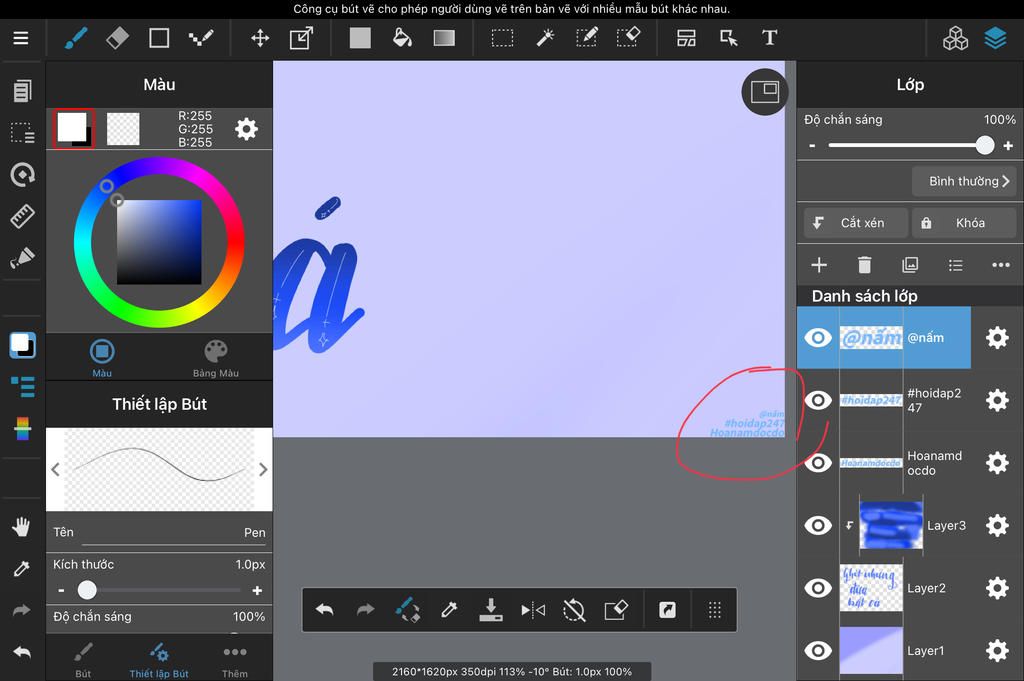Reset canvas rotation in bottom bar
This screenshot has width=1024, height=681.
point(574,610)
